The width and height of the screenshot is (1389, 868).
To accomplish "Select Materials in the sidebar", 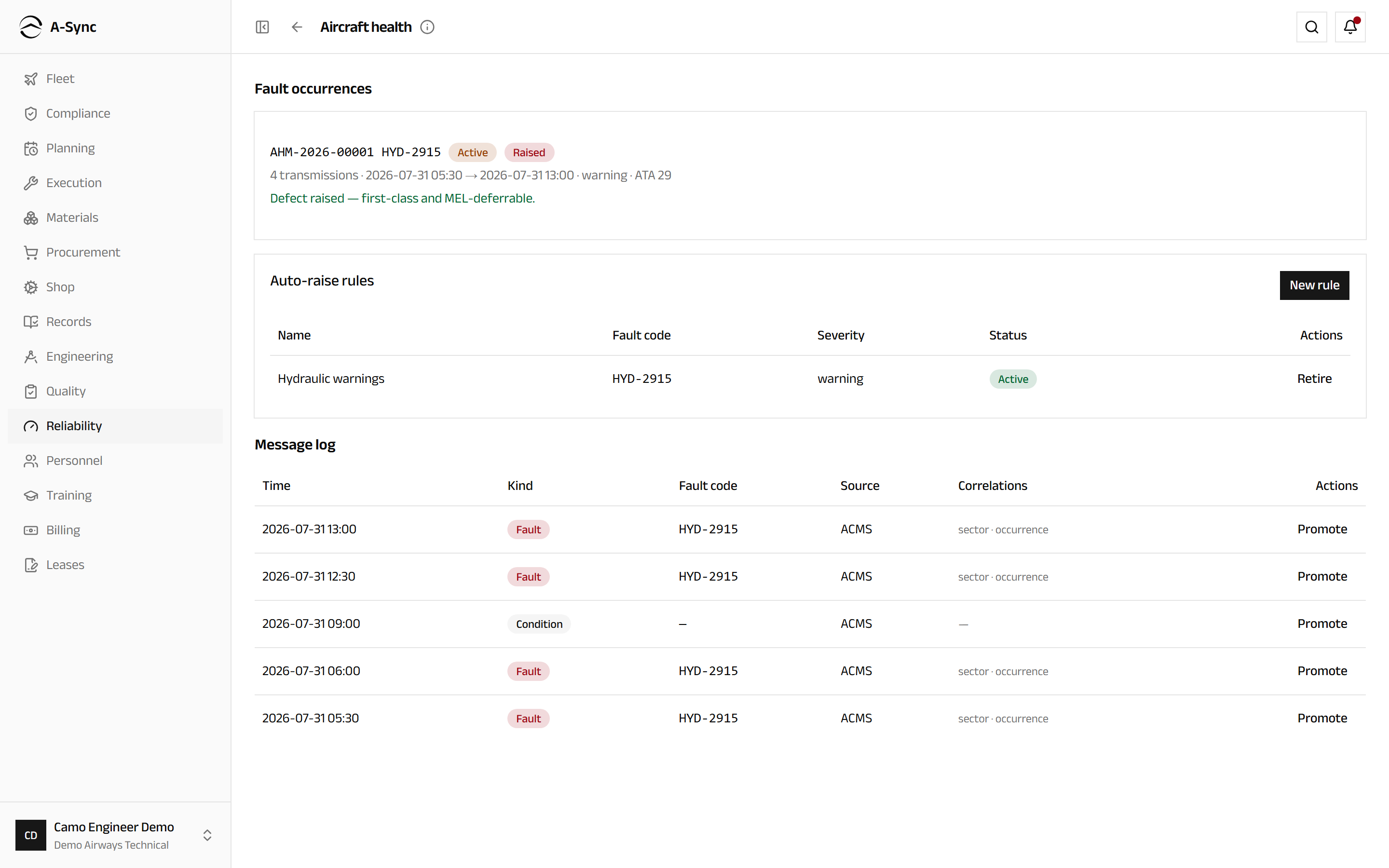I will click(115, 217).
